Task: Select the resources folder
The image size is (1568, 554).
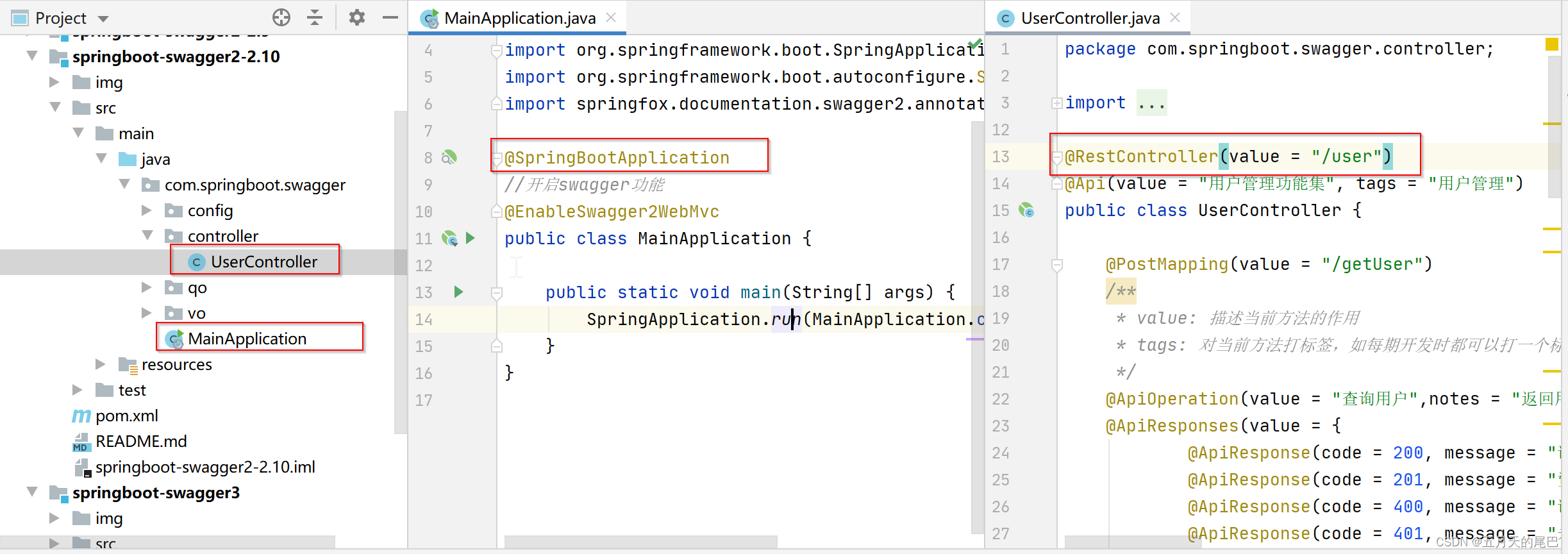Action: [x=165, y=364]
